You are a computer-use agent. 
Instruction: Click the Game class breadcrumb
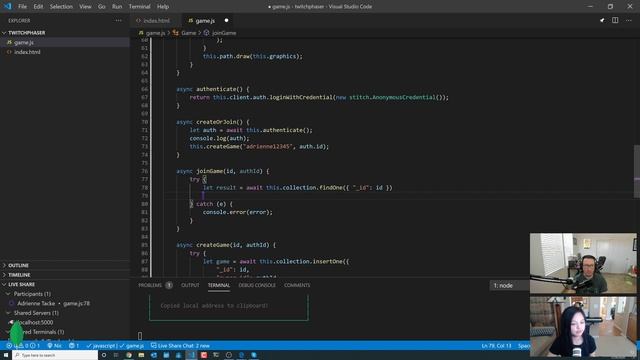point(185,33)
